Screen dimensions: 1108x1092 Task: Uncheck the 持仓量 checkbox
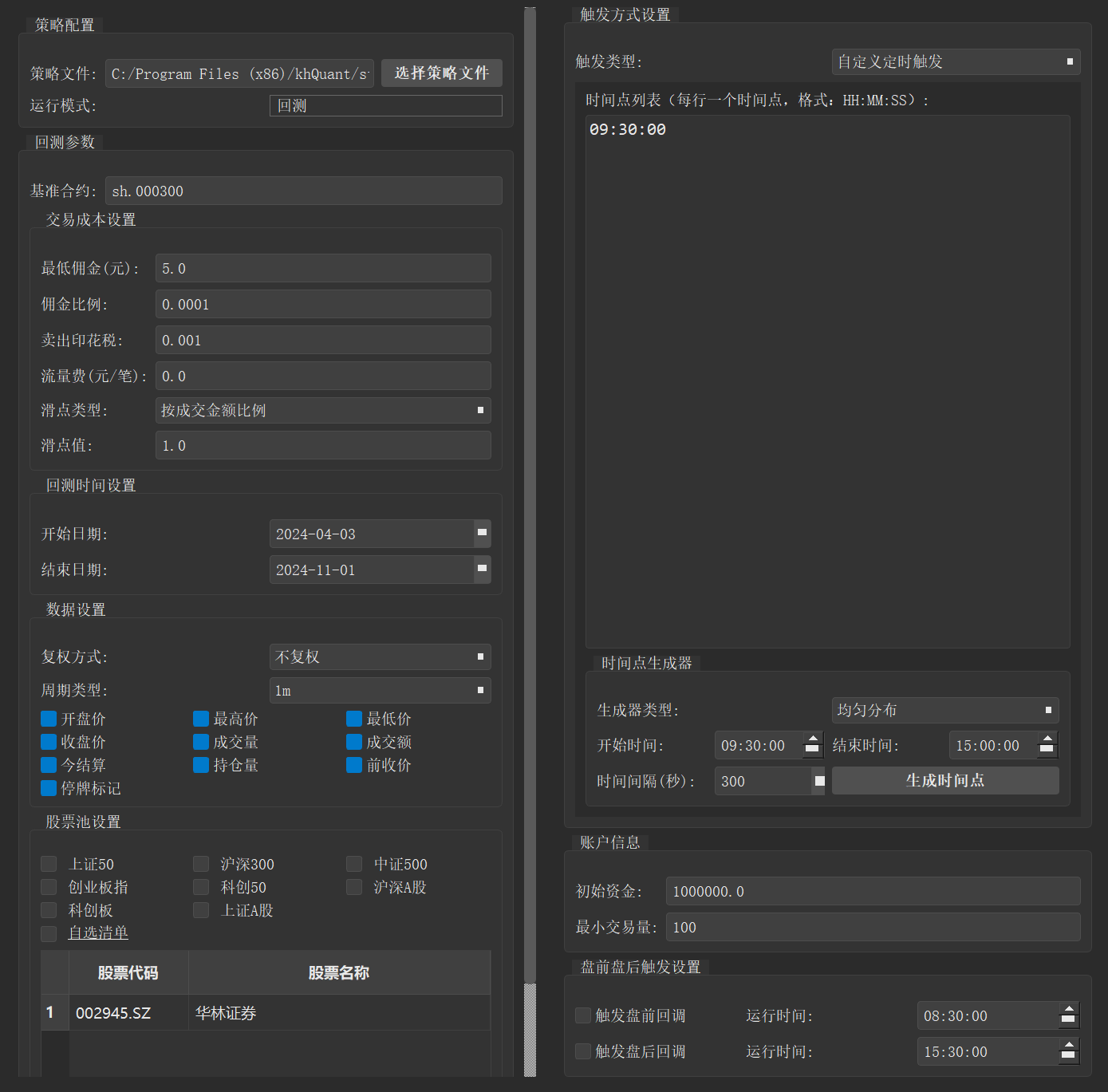tap(201, 766)
